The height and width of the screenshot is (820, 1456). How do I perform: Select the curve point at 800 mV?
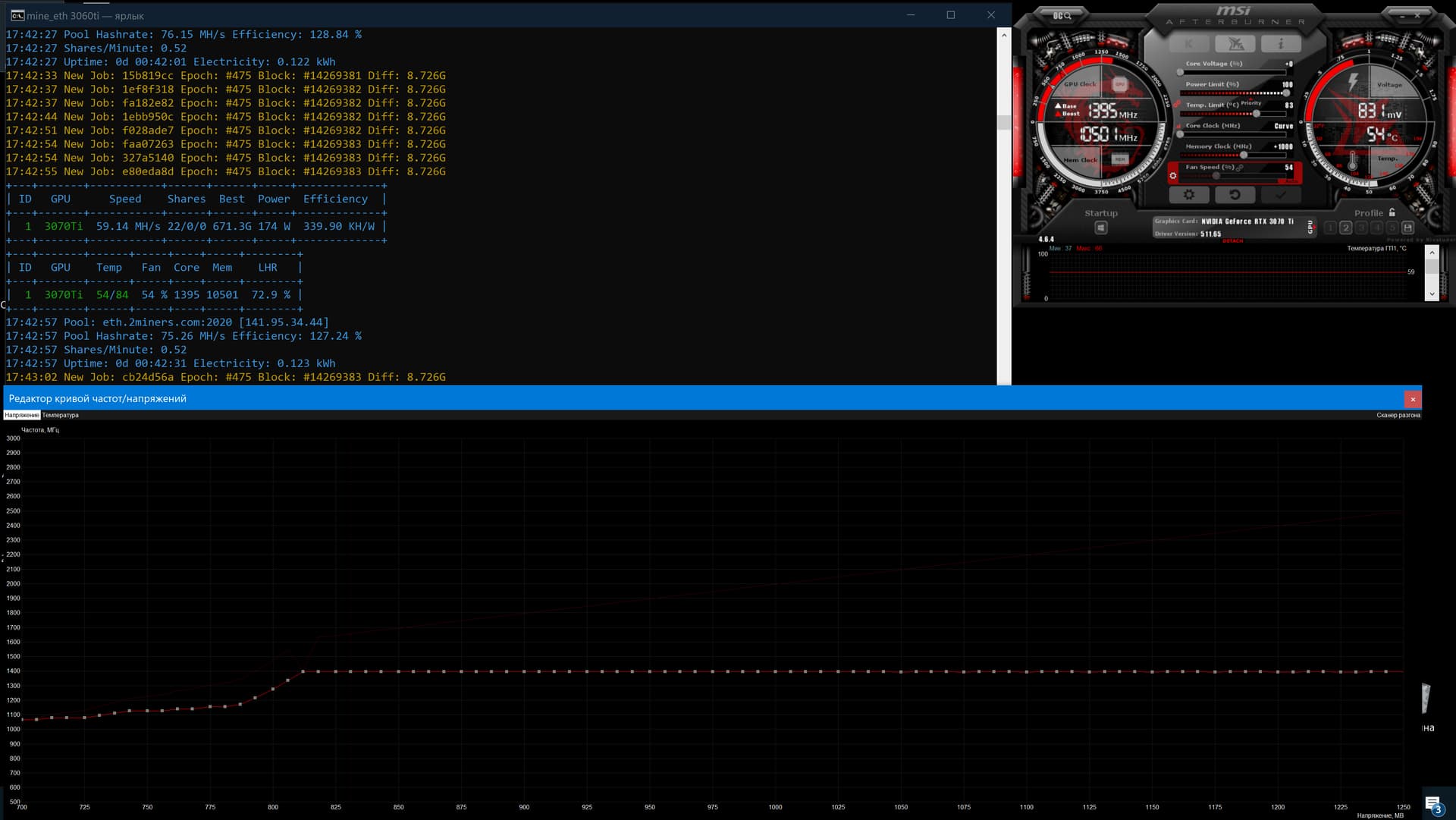273,690
